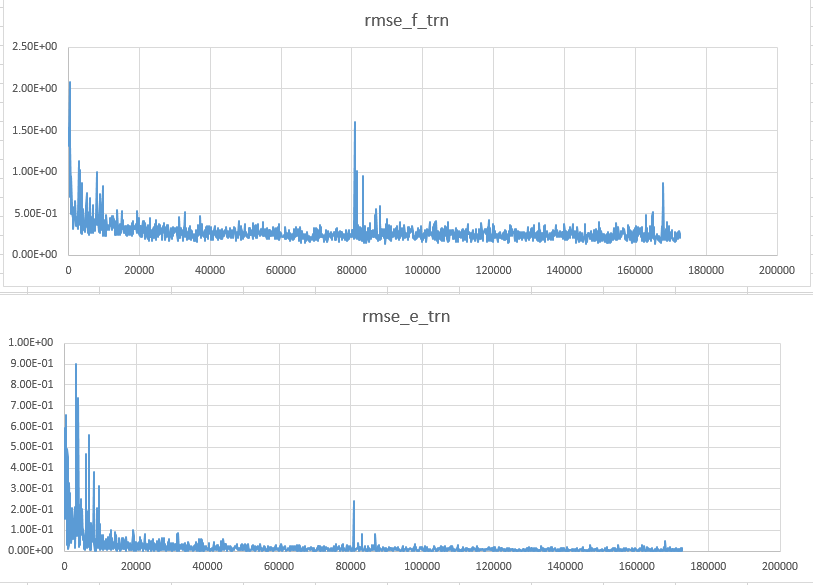Image resolution: width=813 pixels, height=585 pixels.
Task: Click x-axis label 60000 in rmse_e_trn chart
Action: (x=279, y=566)
